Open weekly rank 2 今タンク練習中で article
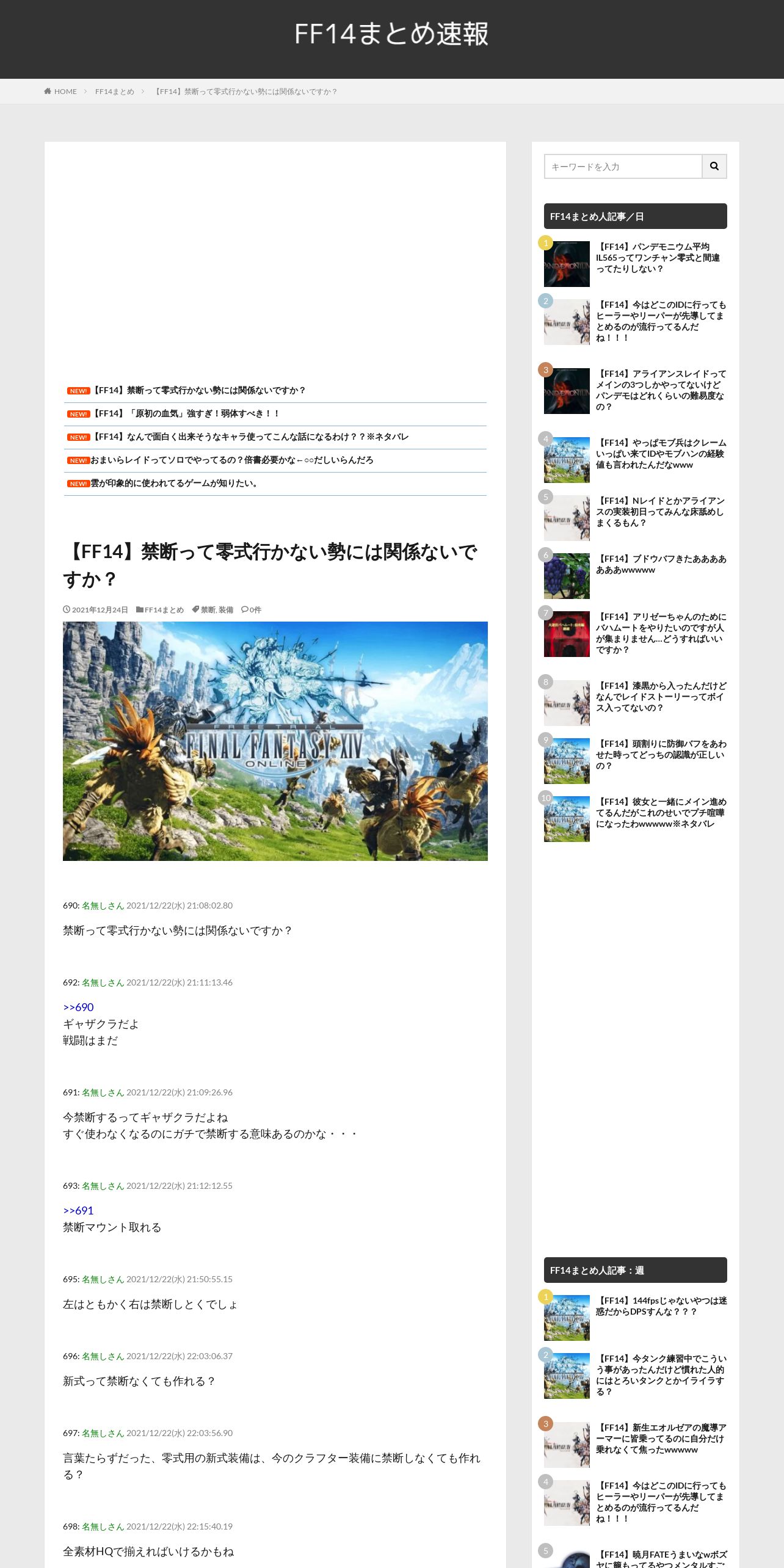 click(x=661, y=1375)
